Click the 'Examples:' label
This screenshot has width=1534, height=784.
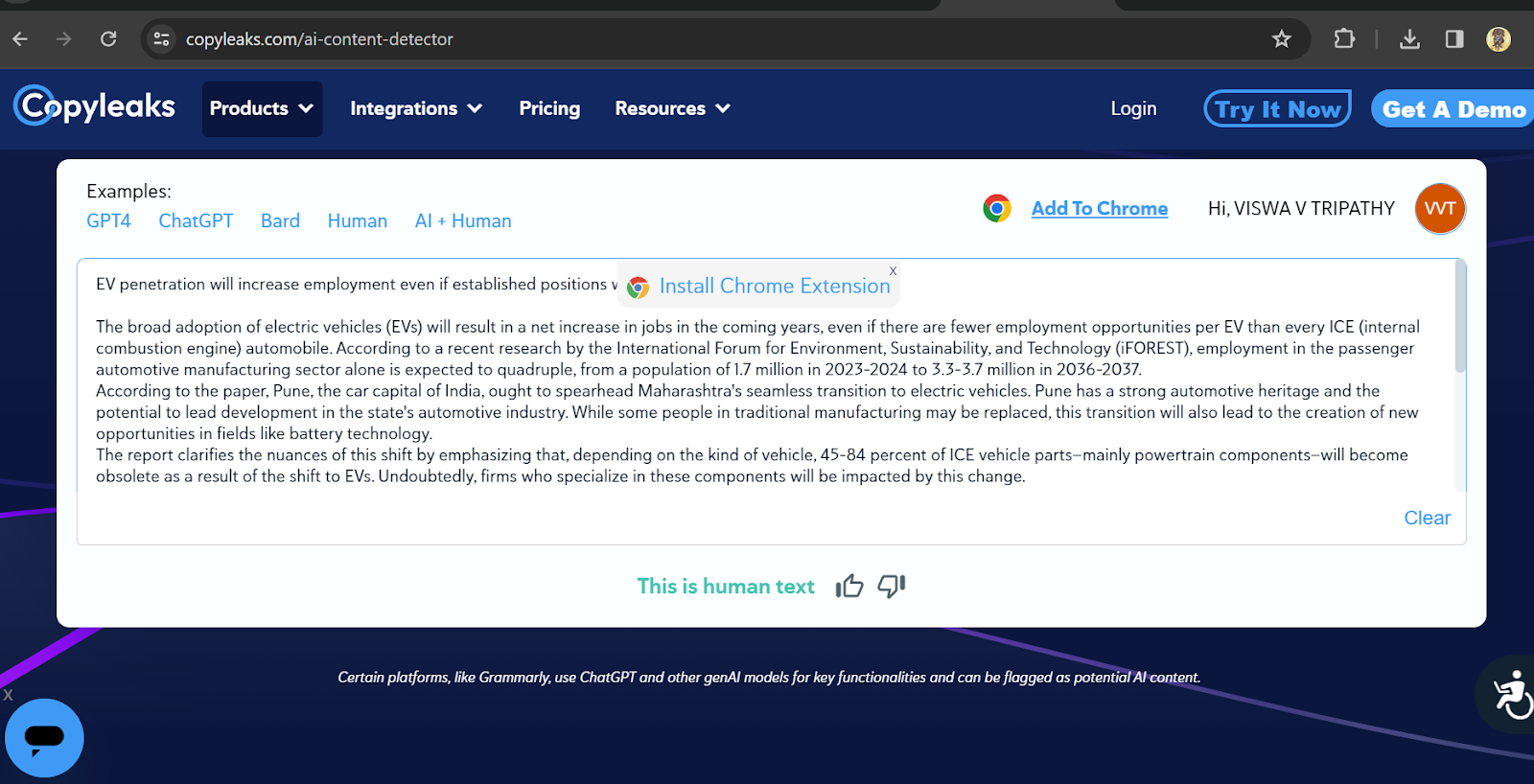click(128, 191)
